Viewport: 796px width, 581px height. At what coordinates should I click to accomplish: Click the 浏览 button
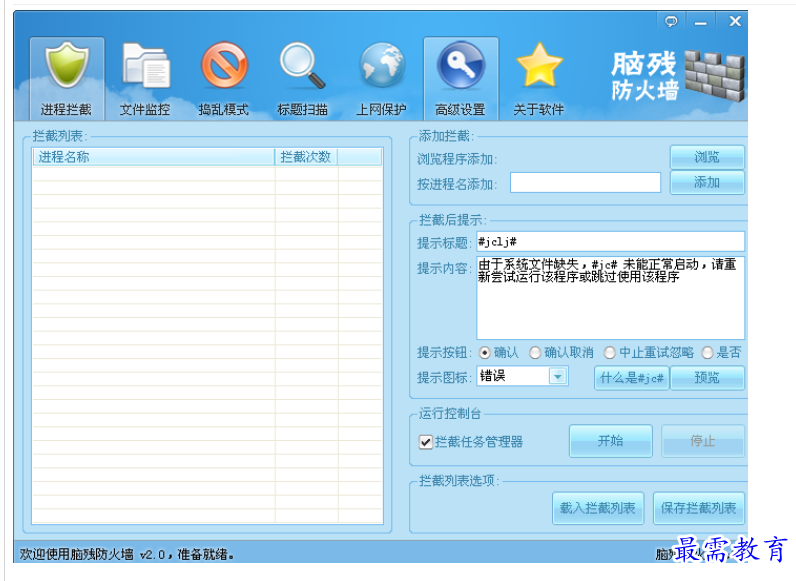(x=707, y=157)
